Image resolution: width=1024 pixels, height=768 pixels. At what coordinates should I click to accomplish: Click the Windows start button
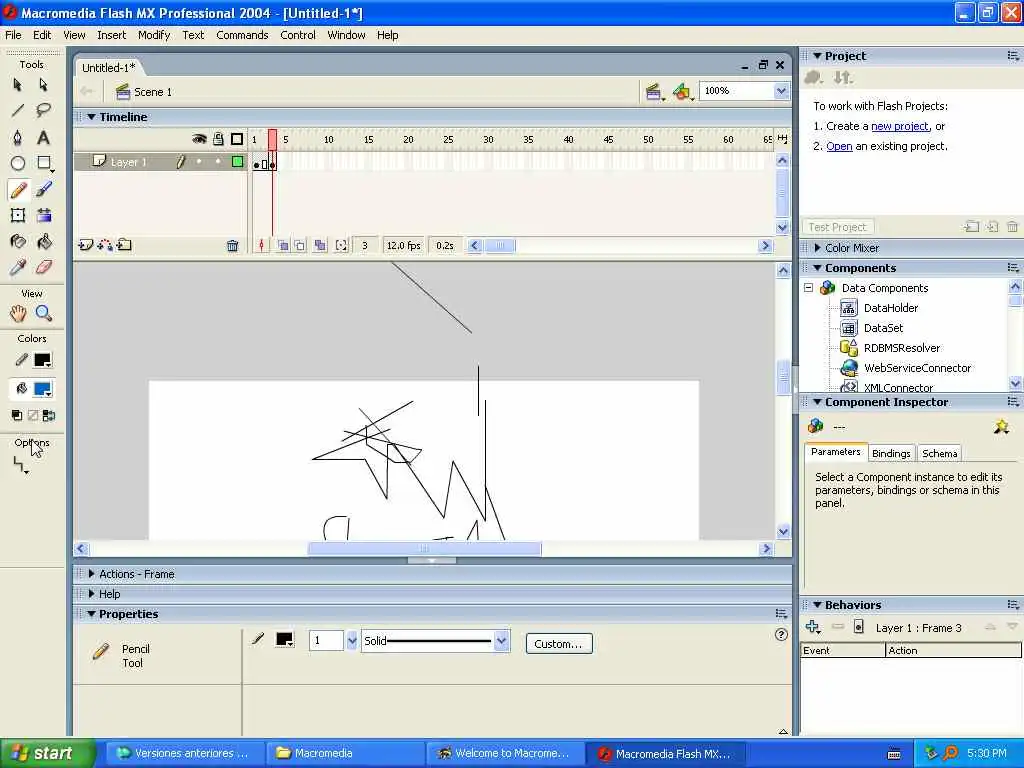click(46, 753)
